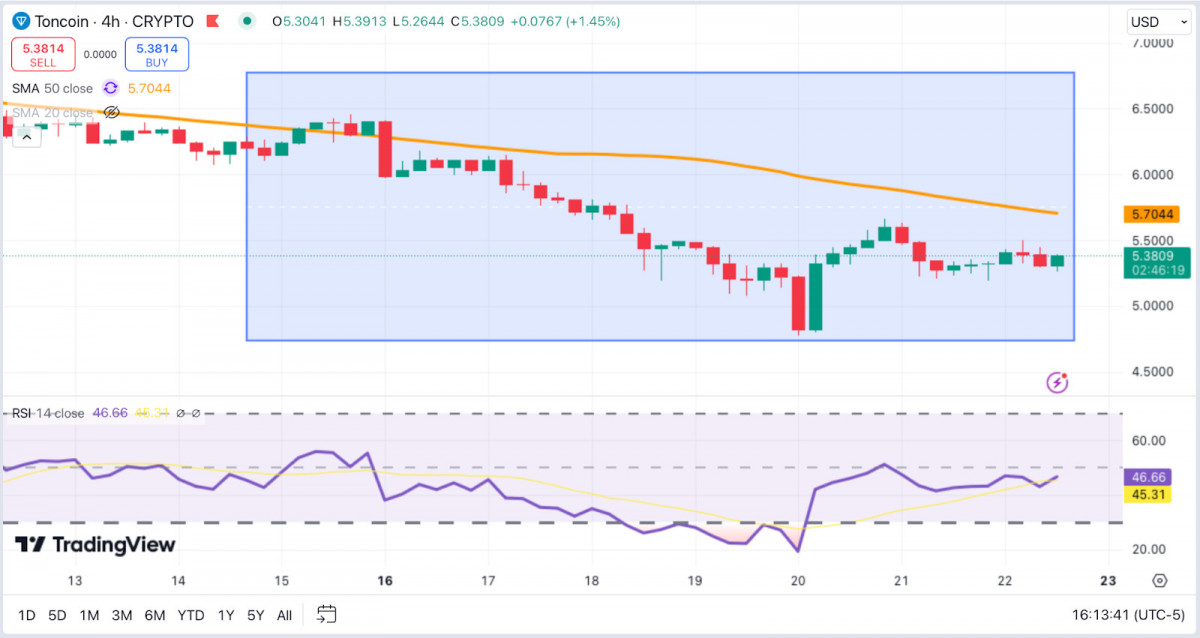The image size is (1200, 638).
Task: Click date label 23 on time axis
Action: tap(1108, 581)
